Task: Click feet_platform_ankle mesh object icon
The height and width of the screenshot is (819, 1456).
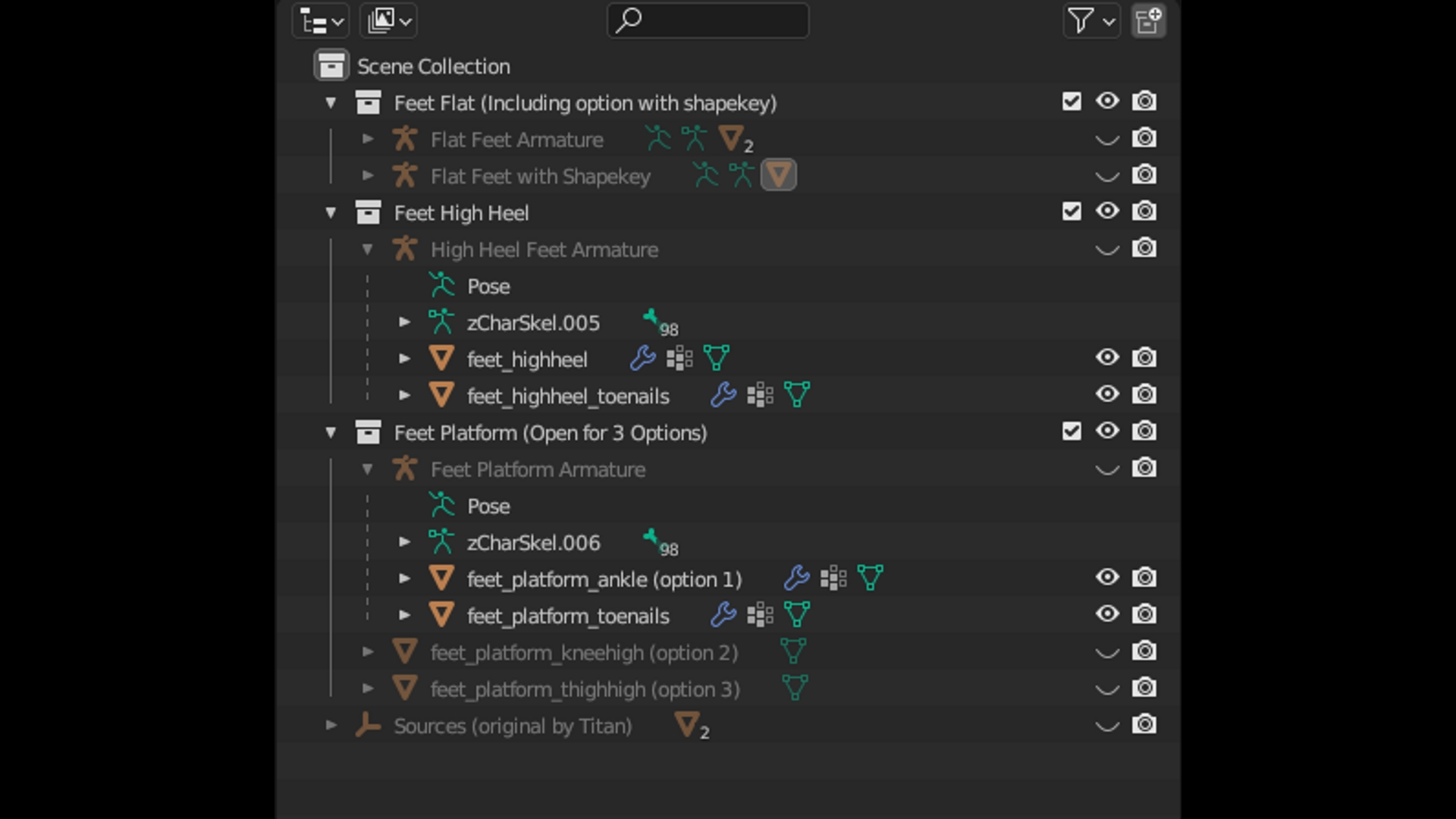Action: click(441, 579)
